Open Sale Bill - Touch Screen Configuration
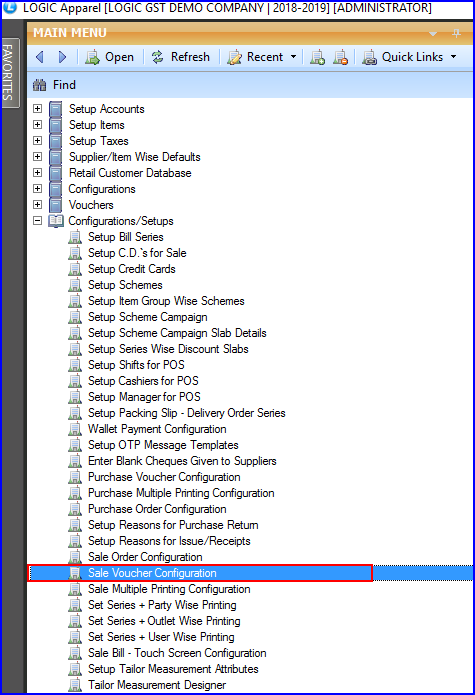The image size is (475, 695). click(177, 653)
